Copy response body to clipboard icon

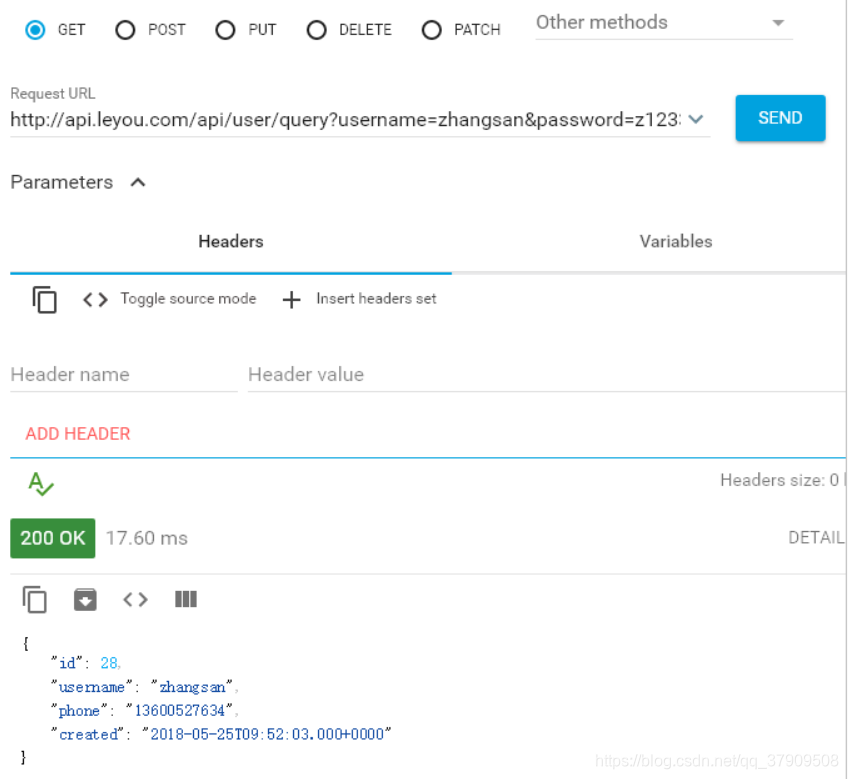point(35,599)
